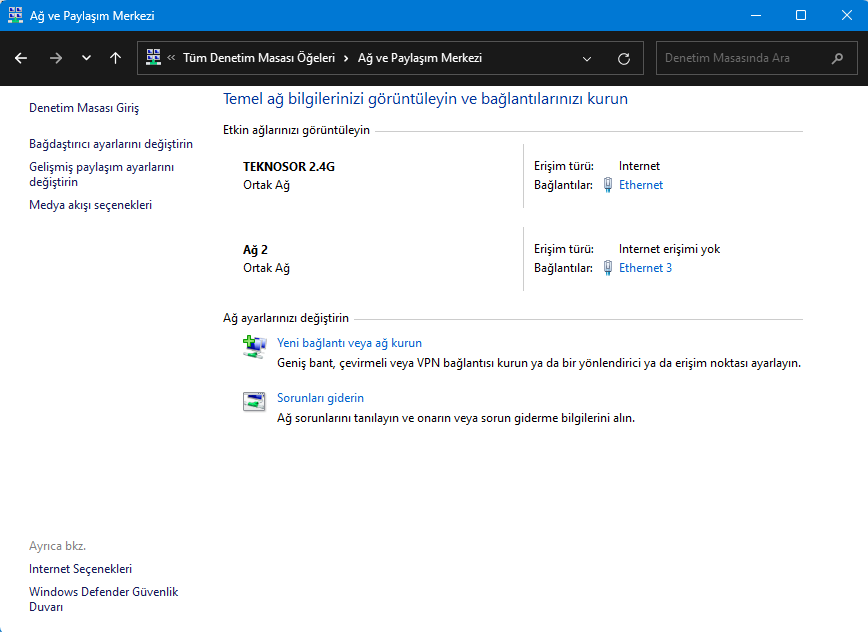Open 'Bağdaştırıcı ayarlarını değiştirin' link
The image size is (868, 632).
111,144
